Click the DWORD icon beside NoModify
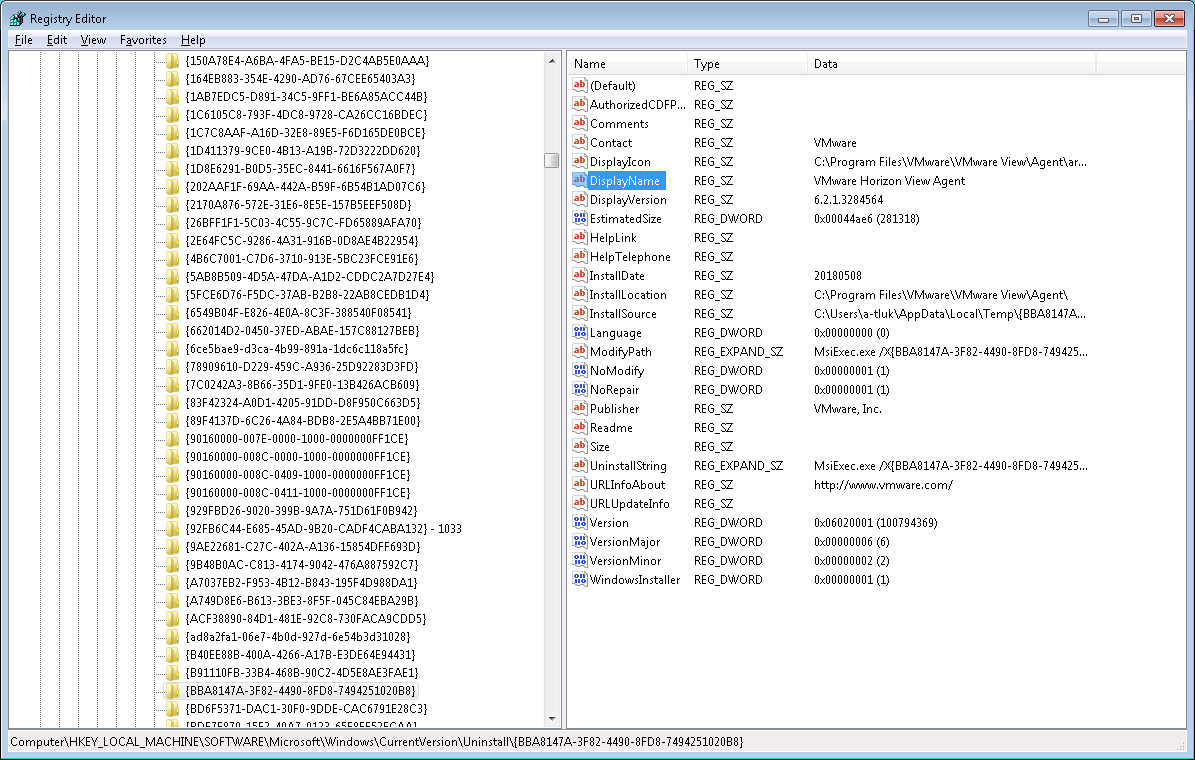 coord(580,370)
